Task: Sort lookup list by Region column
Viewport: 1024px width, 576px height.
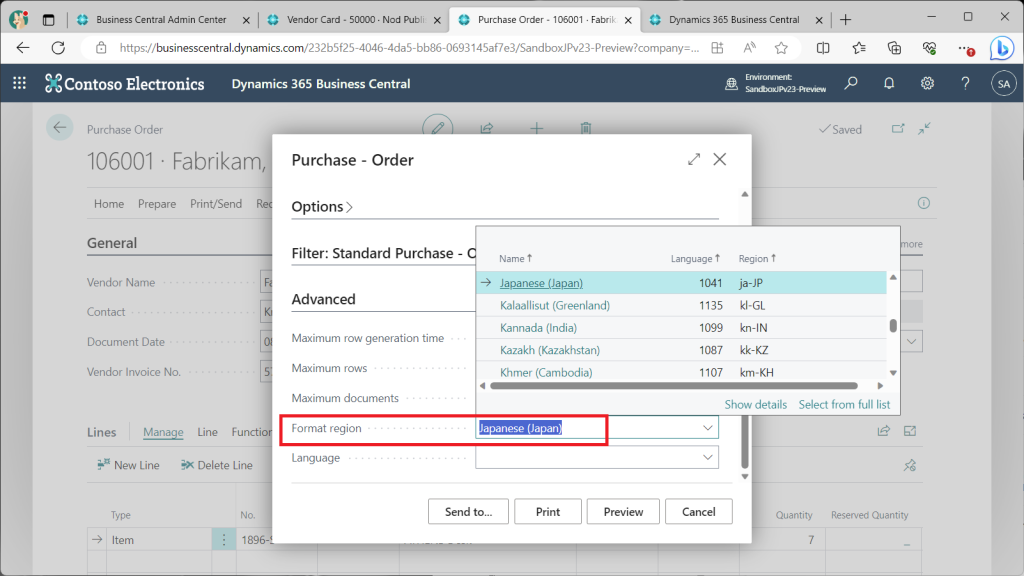Action: click(x=757, y=259)
